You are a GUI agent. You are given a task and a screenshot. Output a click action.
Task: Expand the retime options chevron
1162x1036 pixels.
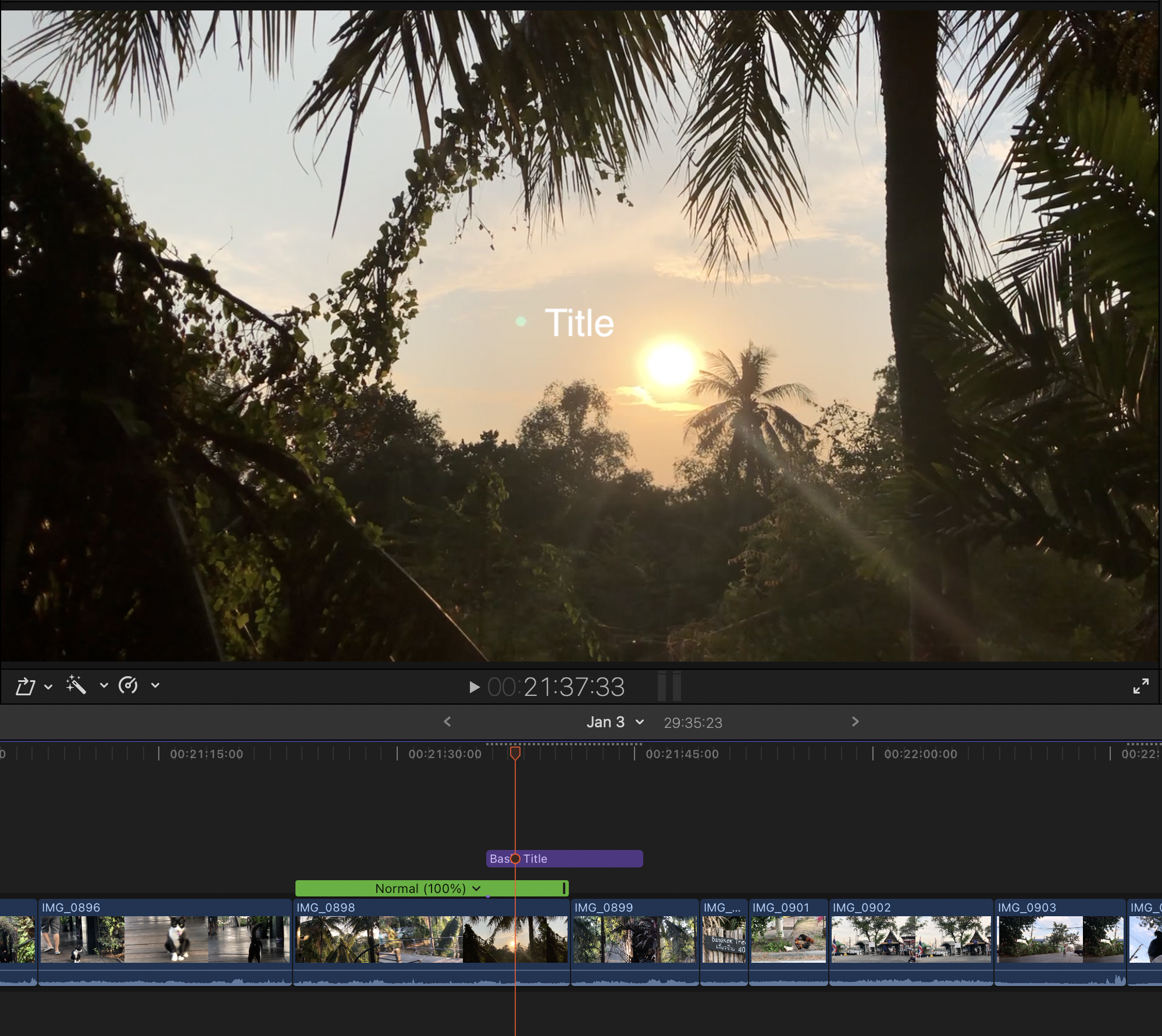(x=155, y=685)
